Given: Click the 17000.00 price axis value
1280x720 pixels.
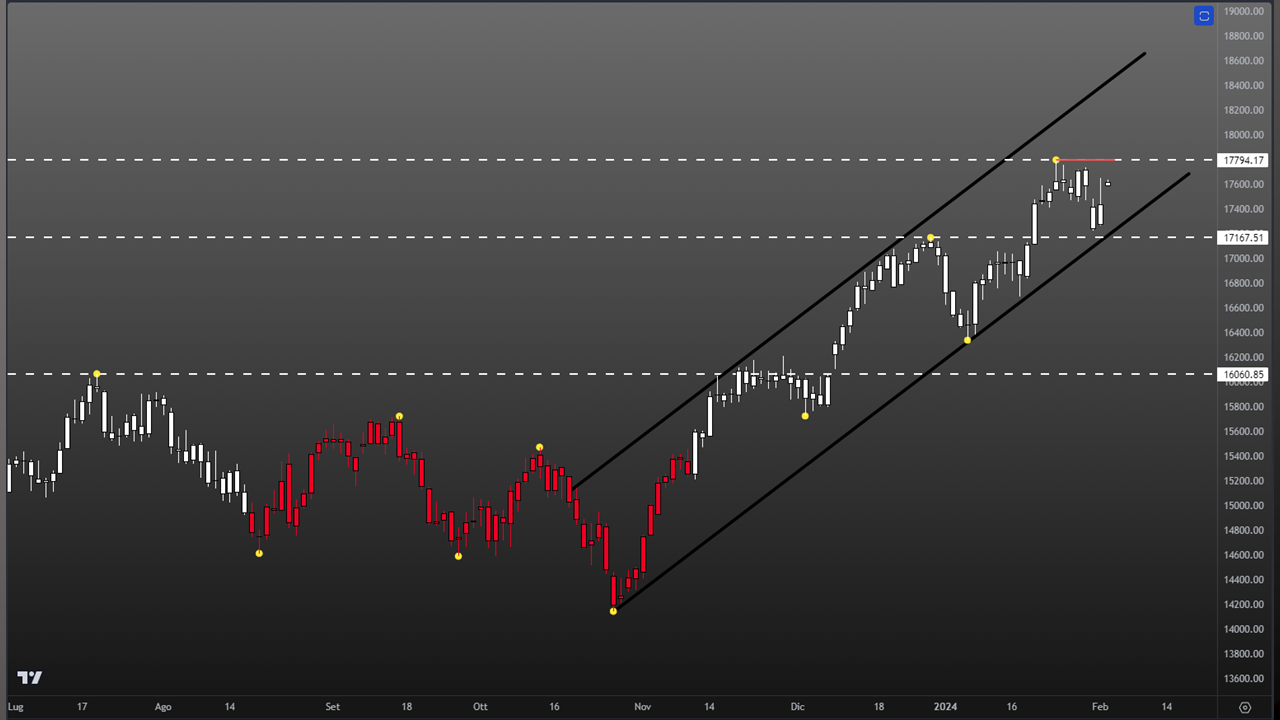Looking at the screenshot, I should click(x=1244, y=258).
